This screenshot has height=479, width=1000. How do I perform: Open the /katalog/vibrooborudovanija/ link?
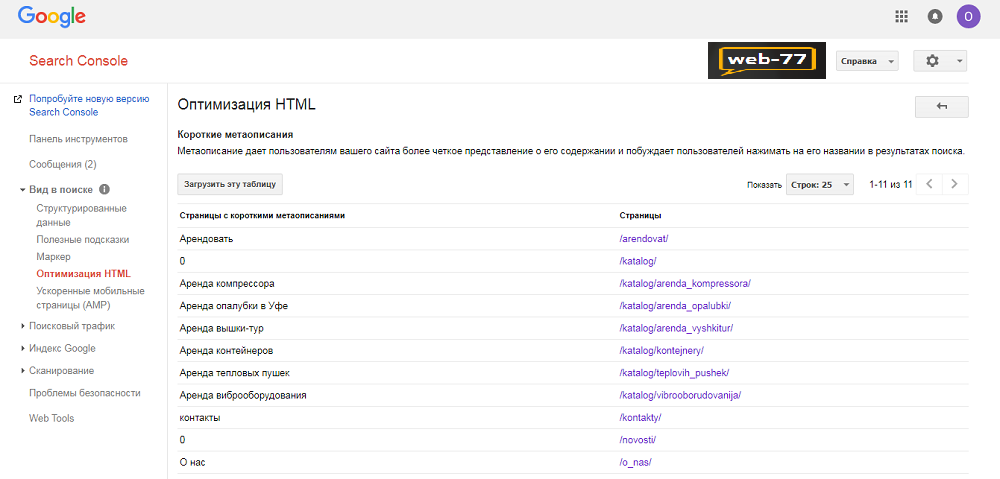(x=680, y=395)
